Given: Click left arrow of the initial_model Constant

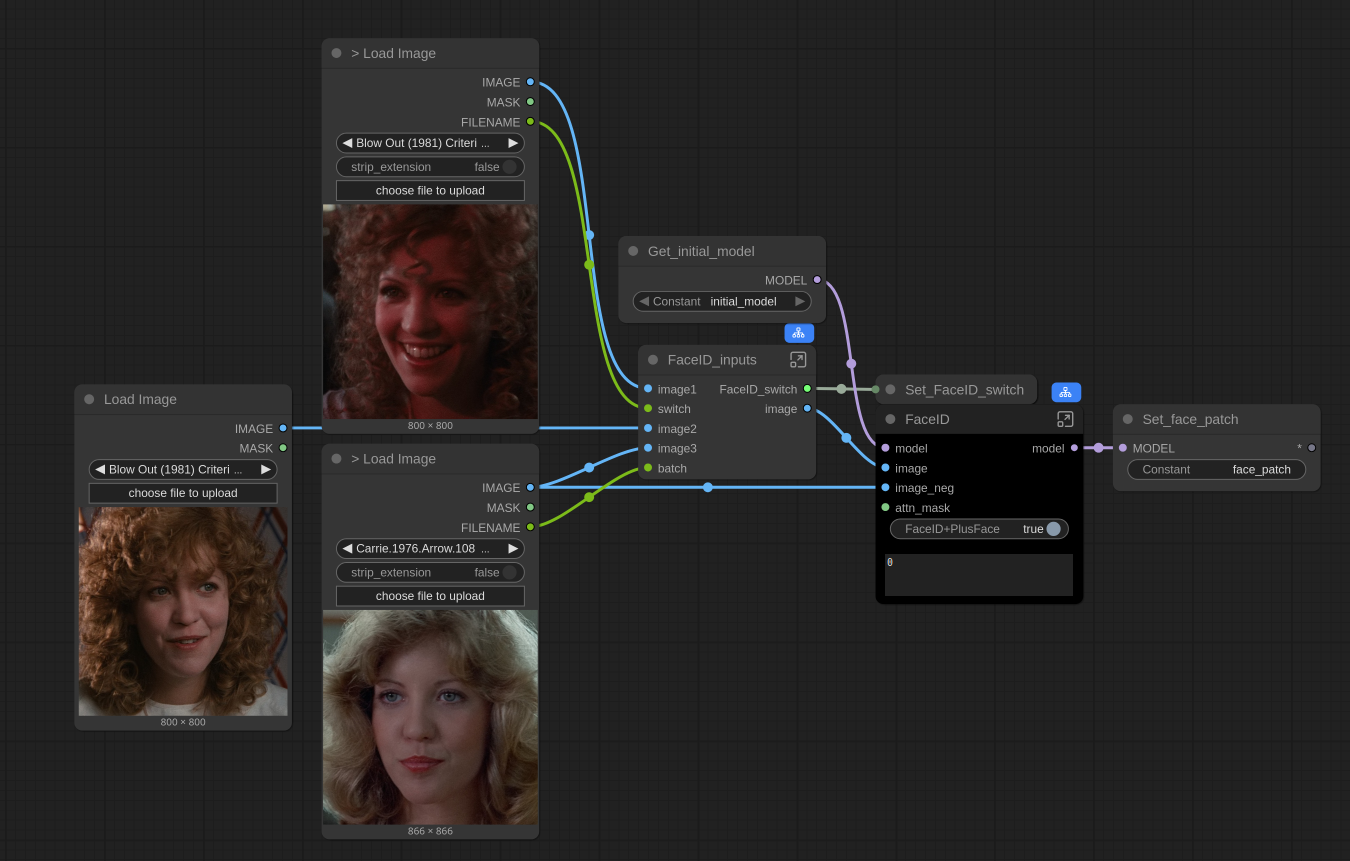Looking at the screenshot, I should point(644,301).
